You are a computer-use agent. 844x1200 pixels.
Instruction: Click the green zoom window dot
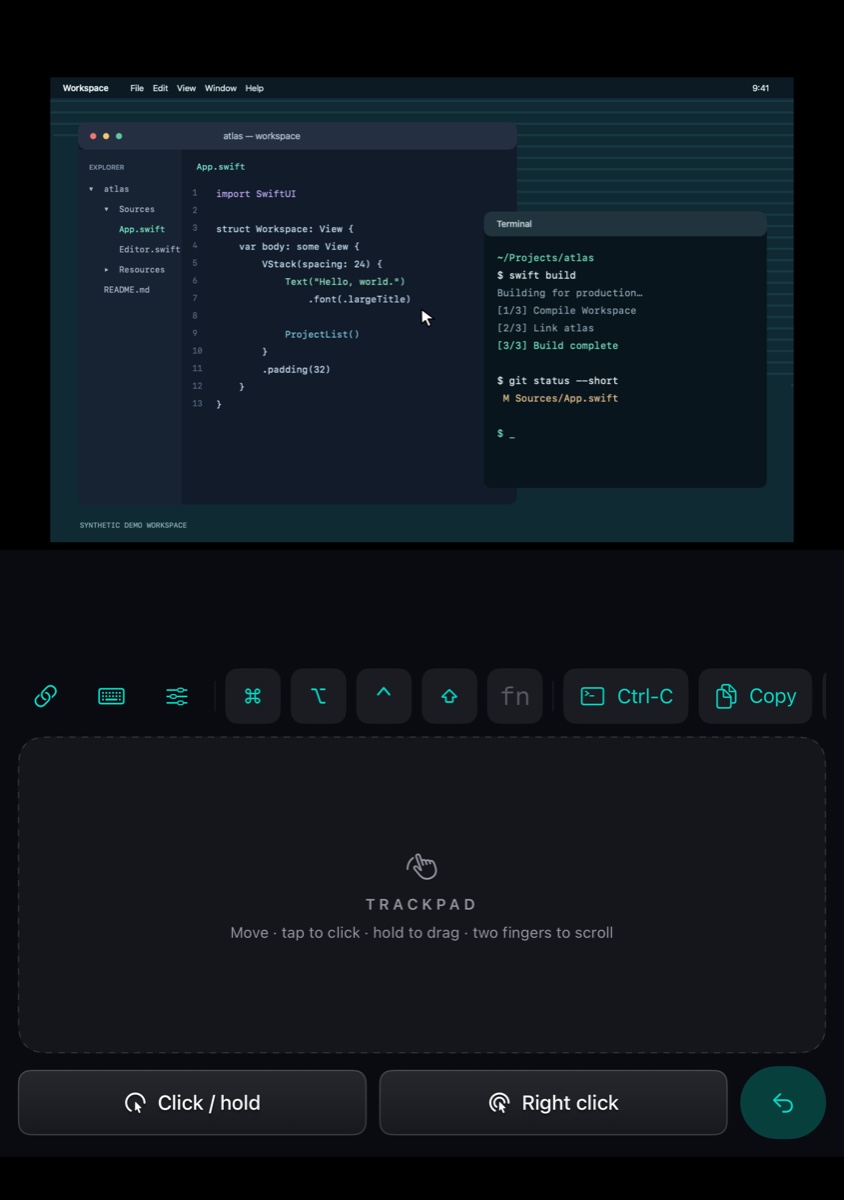click(119, 136)
